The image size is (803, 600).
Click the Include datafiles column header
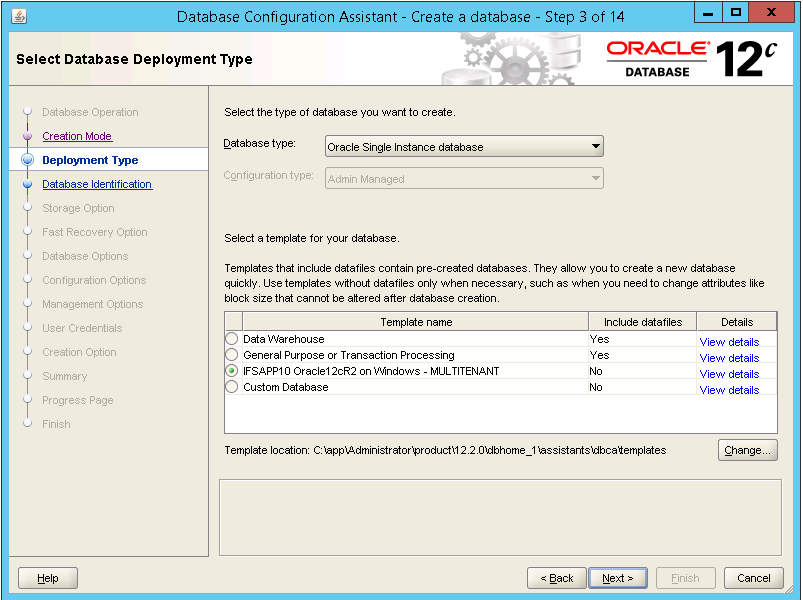[642, 322]
